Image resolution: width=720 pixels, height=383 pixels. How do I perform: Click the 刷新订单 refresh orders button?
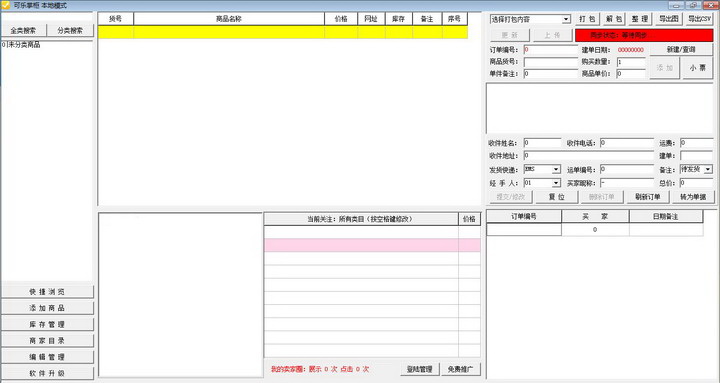[x=647, y=197]
